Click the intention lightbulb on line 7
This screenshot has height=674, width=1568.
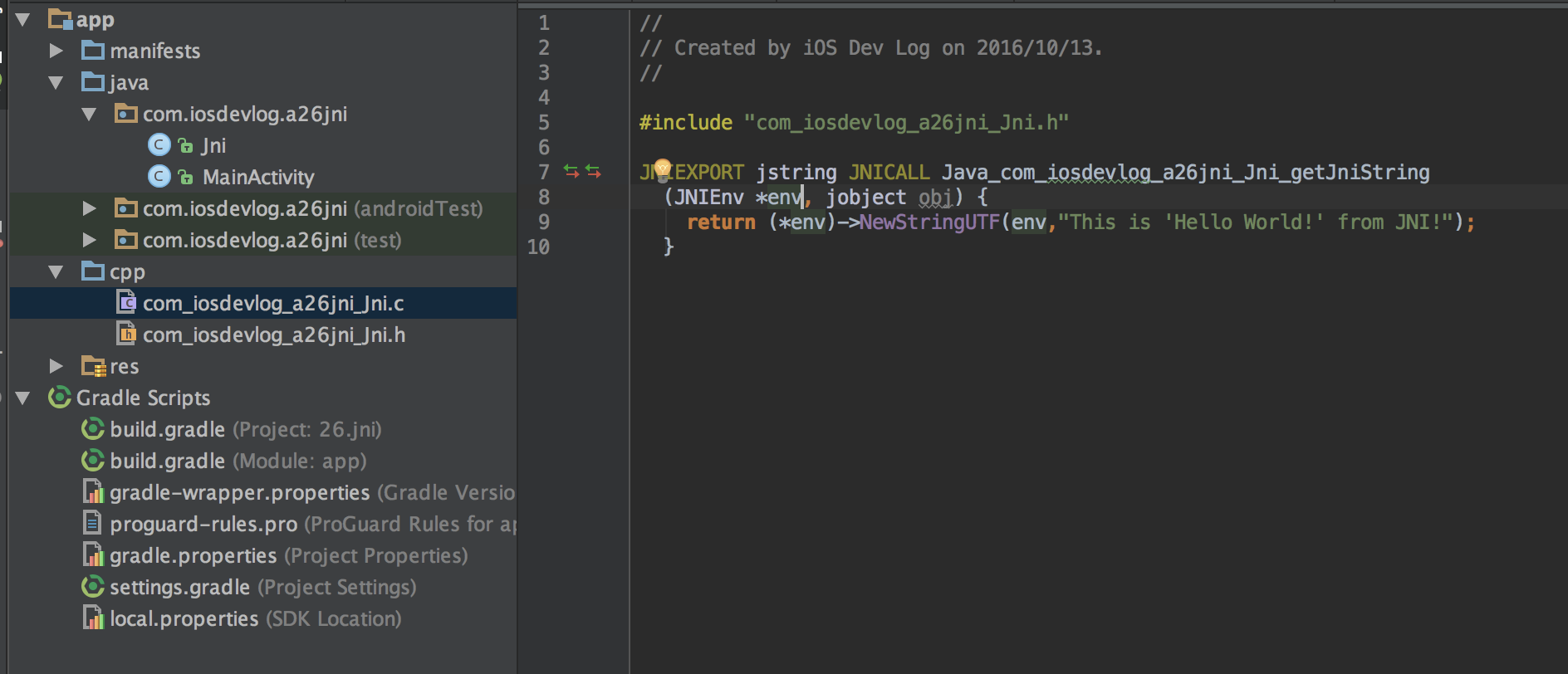662,170
